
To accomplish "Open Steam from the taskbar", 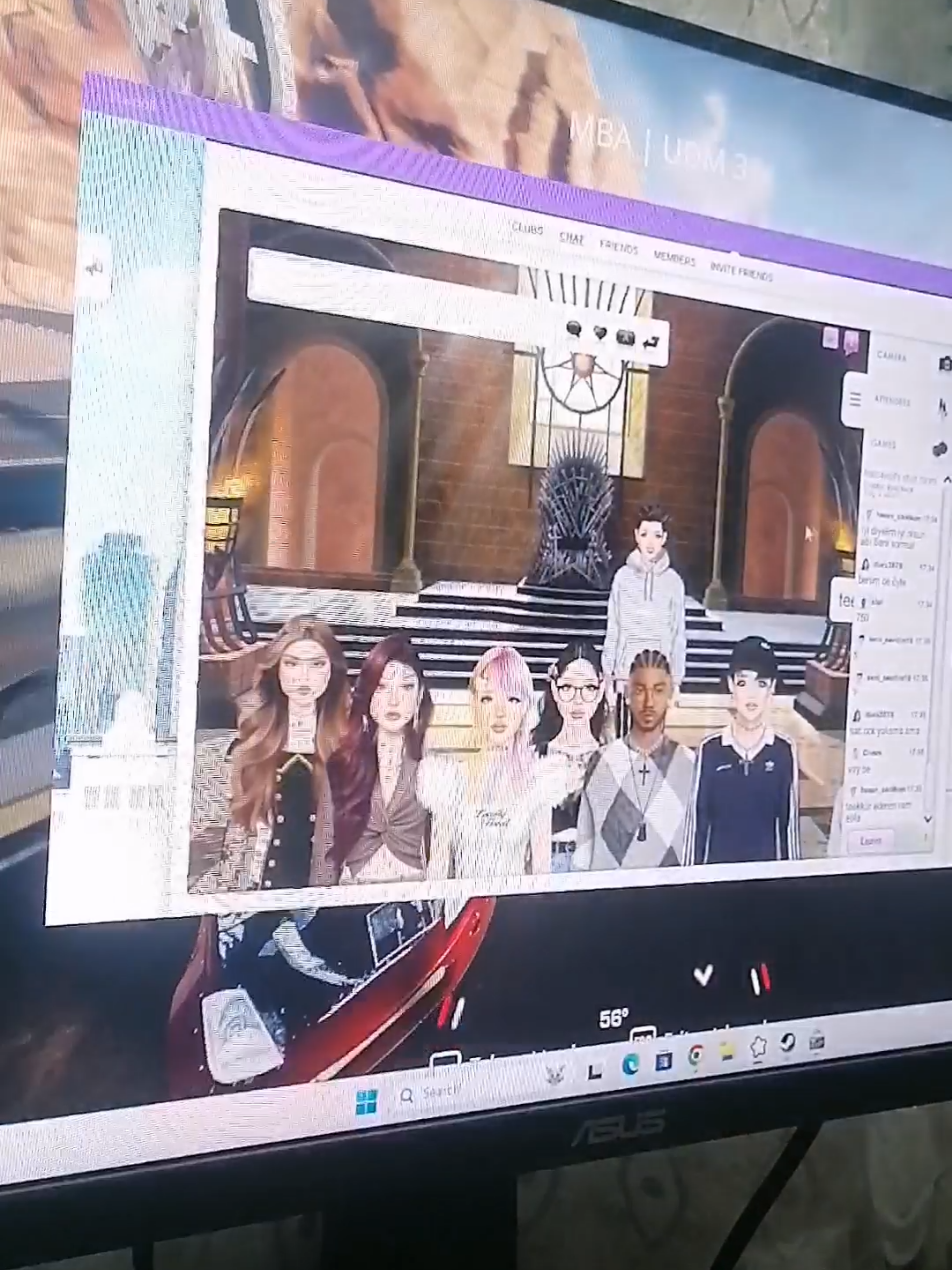I will (788, 1043).
